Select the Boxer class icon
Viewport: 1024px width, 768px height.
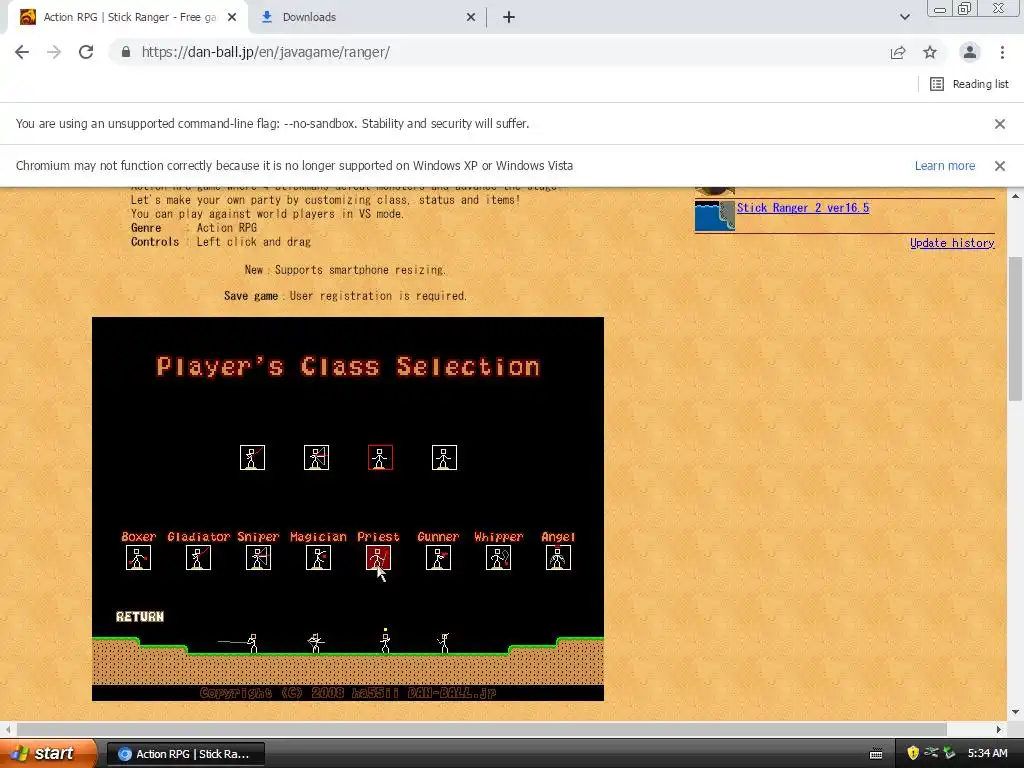pos(138,558)
